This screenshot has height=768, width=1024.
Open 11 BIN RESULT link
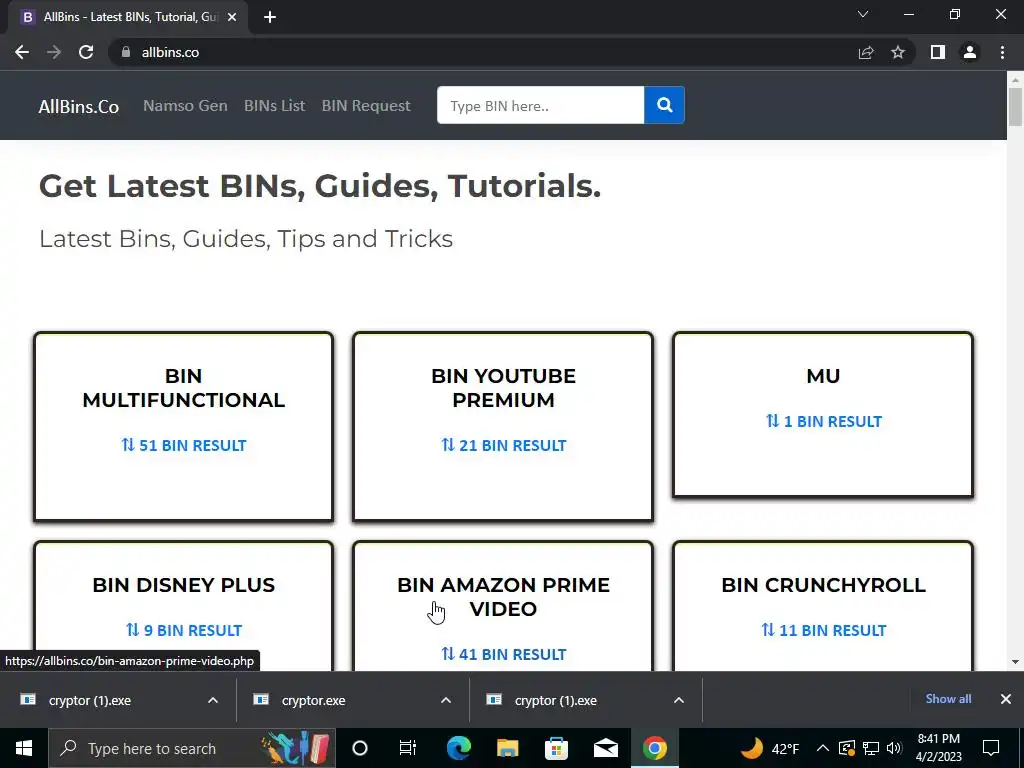[823, 630]
